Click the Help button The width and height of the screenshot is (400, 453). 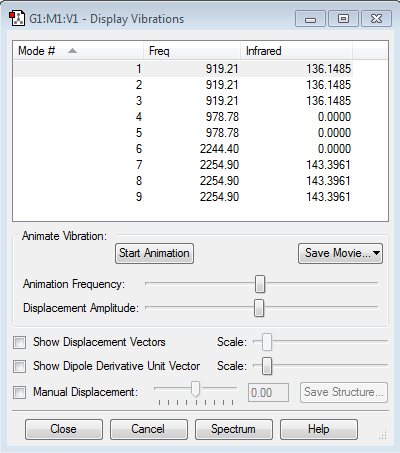319,429
